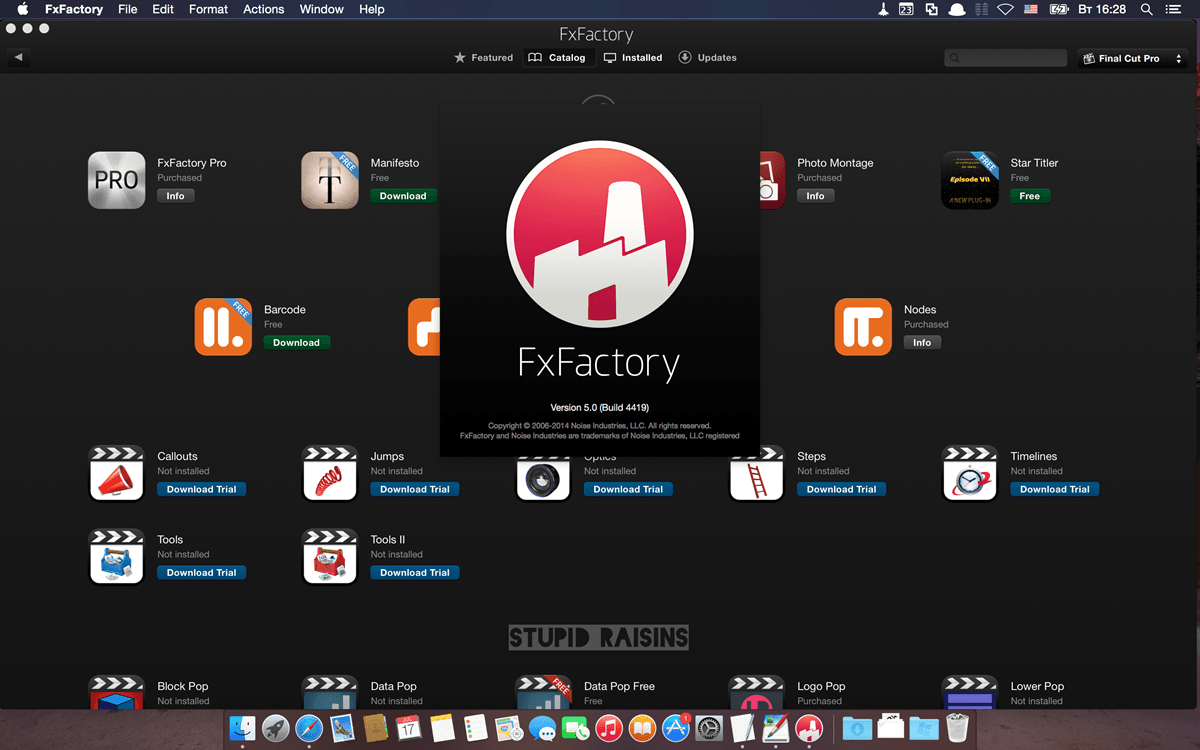Open the Actions menu
Screen dimensions: 1200x750
tap(264, 9)
